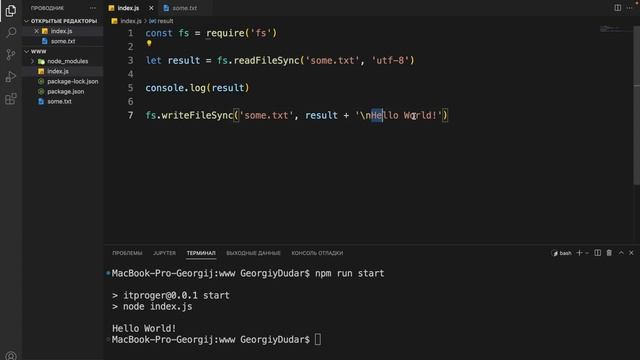
Task: Click 'Hello World!' output in terminal
Action: click(144, 328)
